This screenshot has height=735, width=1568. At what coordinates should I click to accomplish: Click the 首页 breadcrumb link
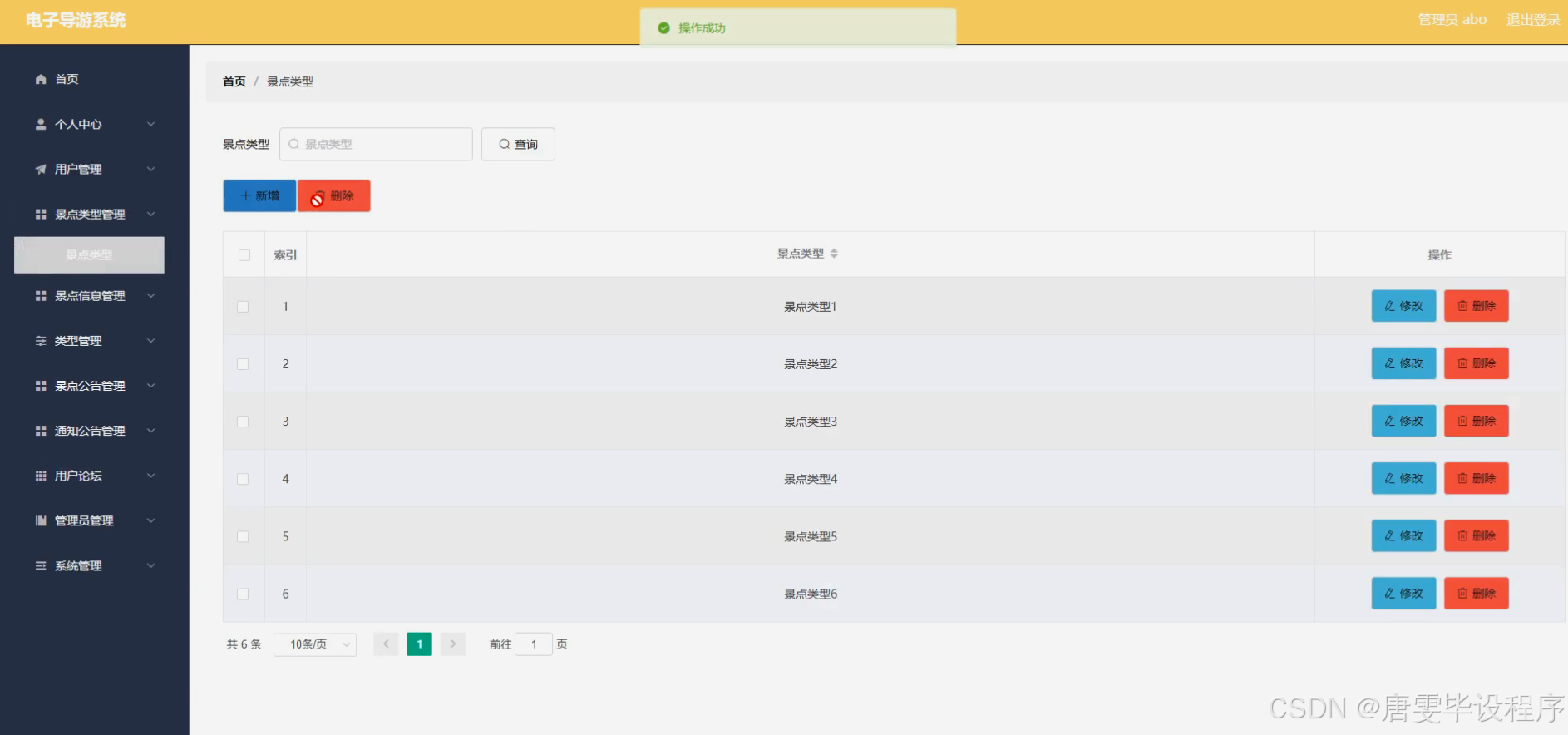point(234,81)
